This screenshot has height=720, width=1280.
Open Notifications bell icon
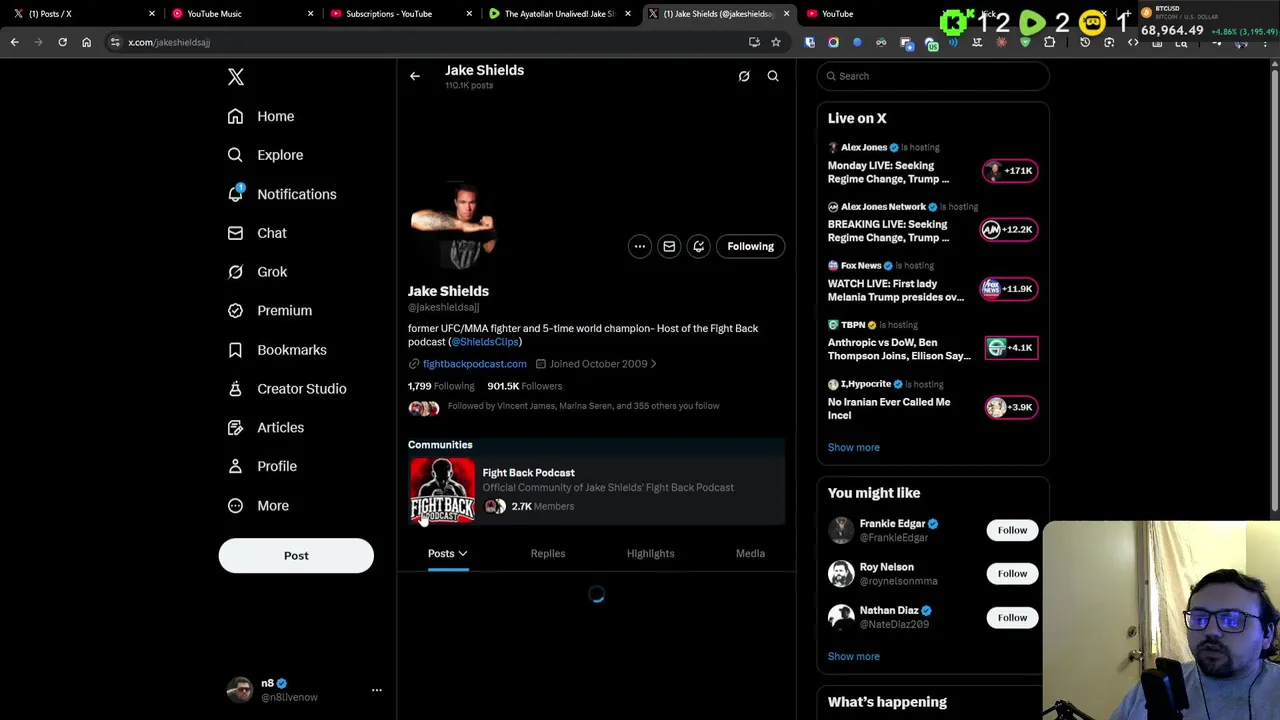(235, 194)
